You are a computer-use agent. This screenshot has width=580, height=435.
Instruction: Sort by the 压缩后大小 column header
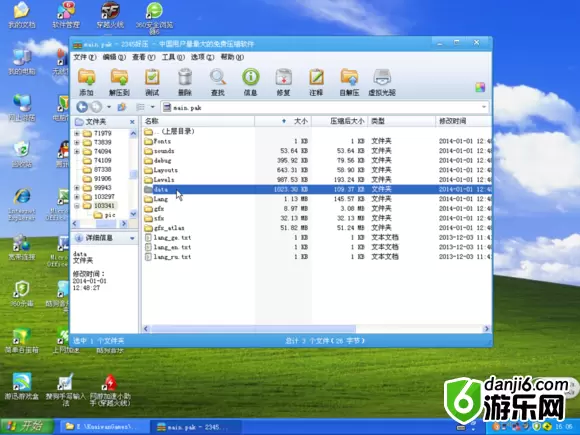click(340, 121)
